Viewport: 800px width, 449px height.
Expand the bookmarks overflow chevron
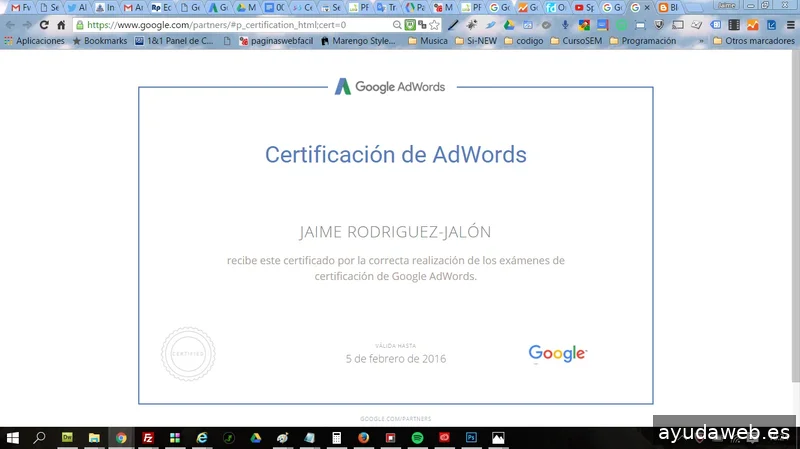(701, 41)
